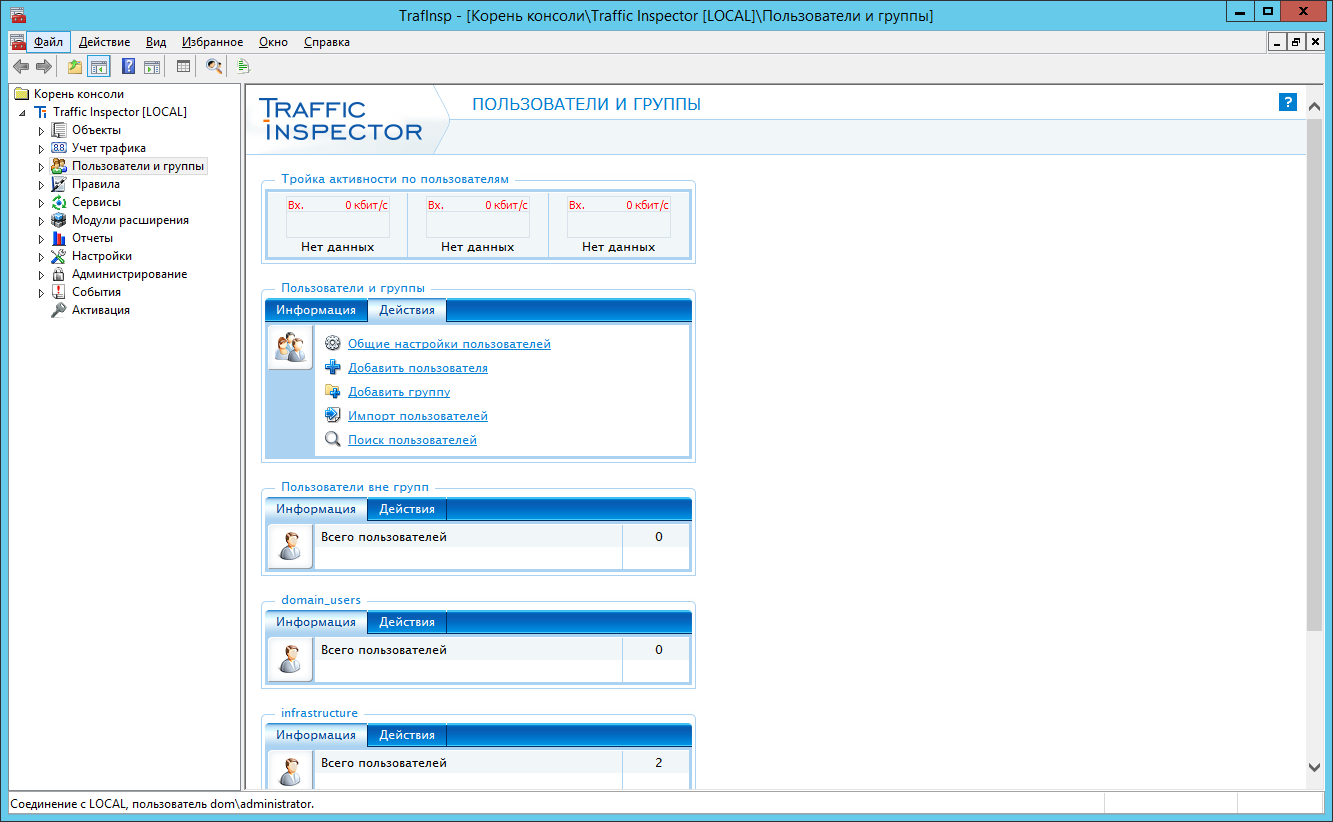This screenshot has height=822, width=1333.
Task: Select Корень консоли tree root
Action: pos(79,94)
